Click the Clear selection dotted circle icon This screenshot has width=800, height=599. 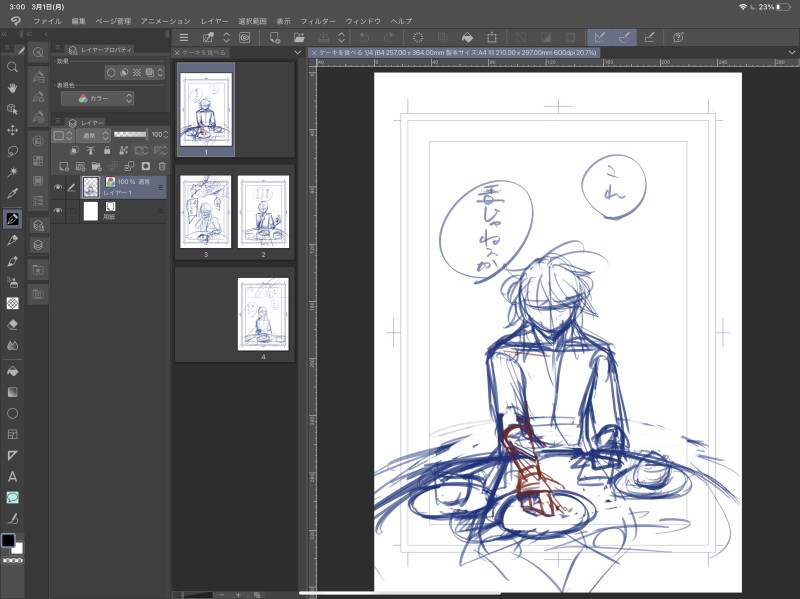(x=418, y=37)
